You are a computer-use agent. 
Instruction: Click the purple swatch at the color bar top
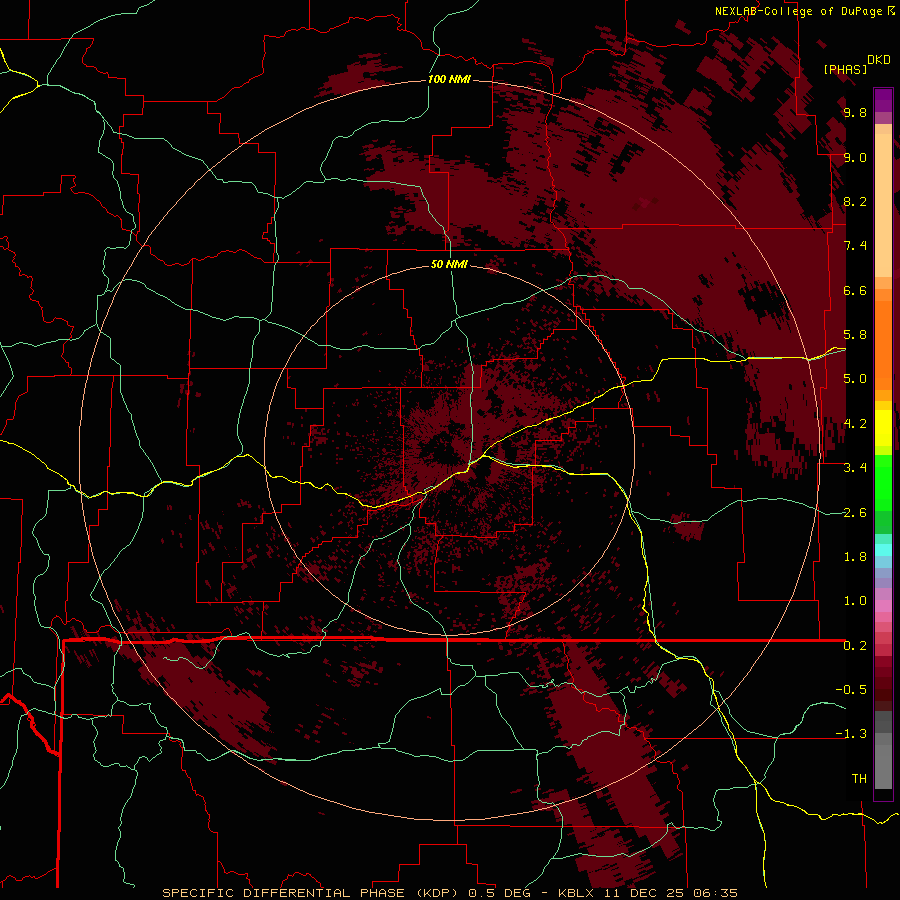(x=883, y=100)
